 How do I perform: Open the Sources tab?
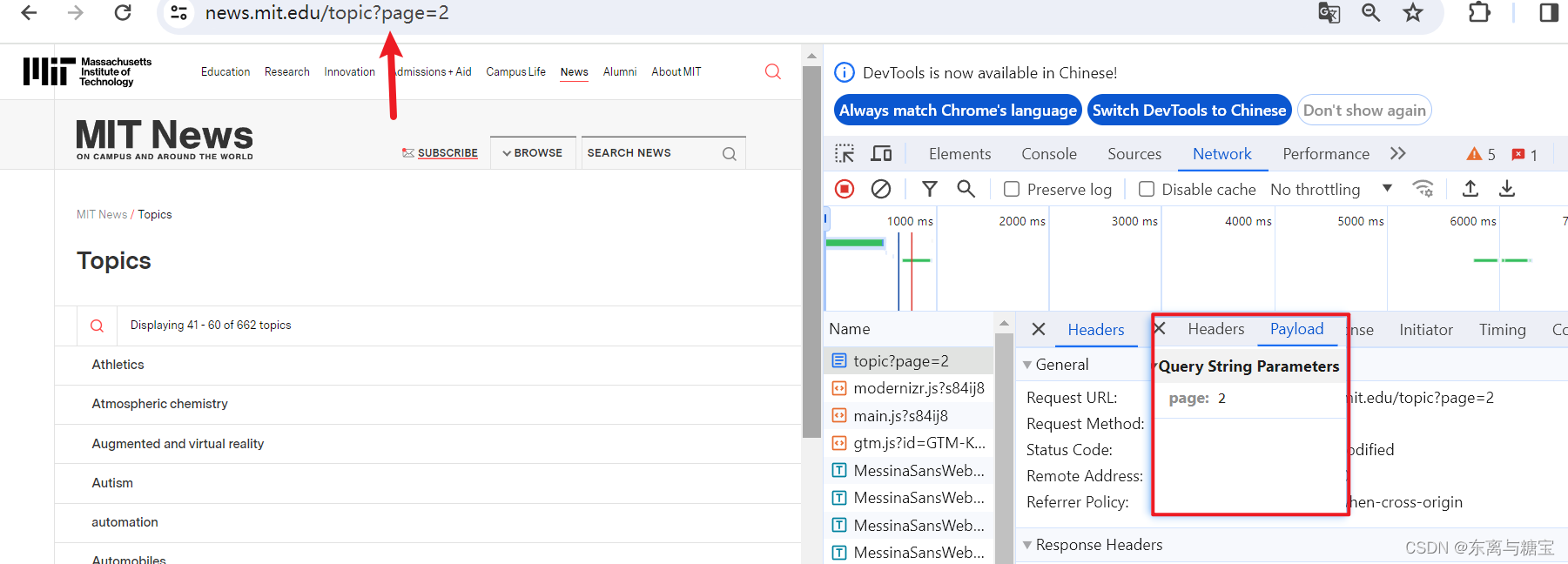click(1134, 154)
